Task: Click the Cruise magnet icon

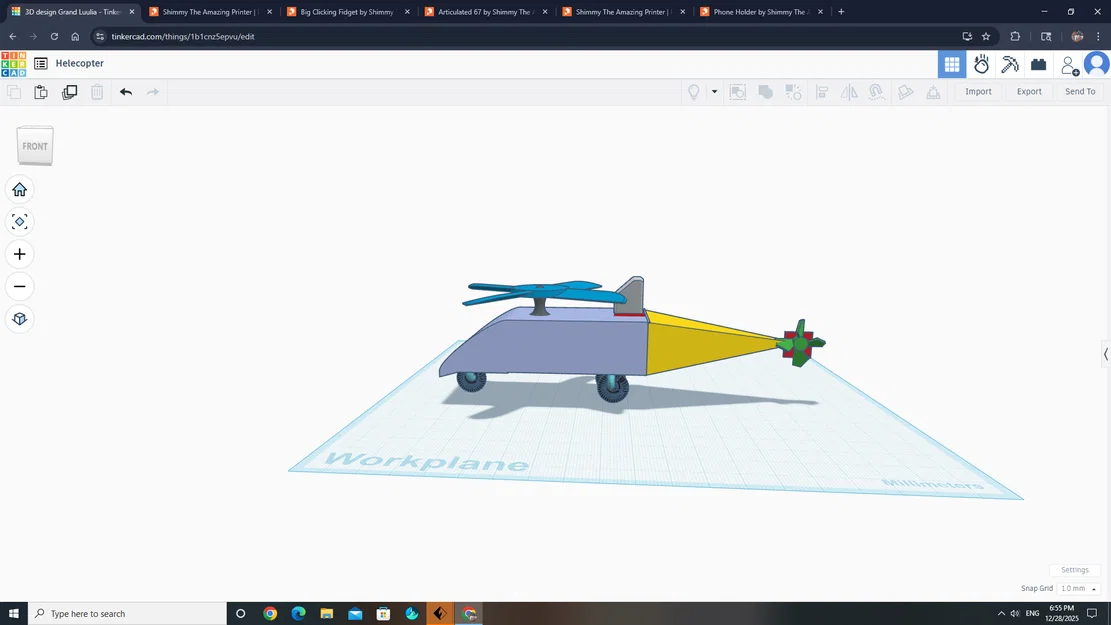Action: 877,92
